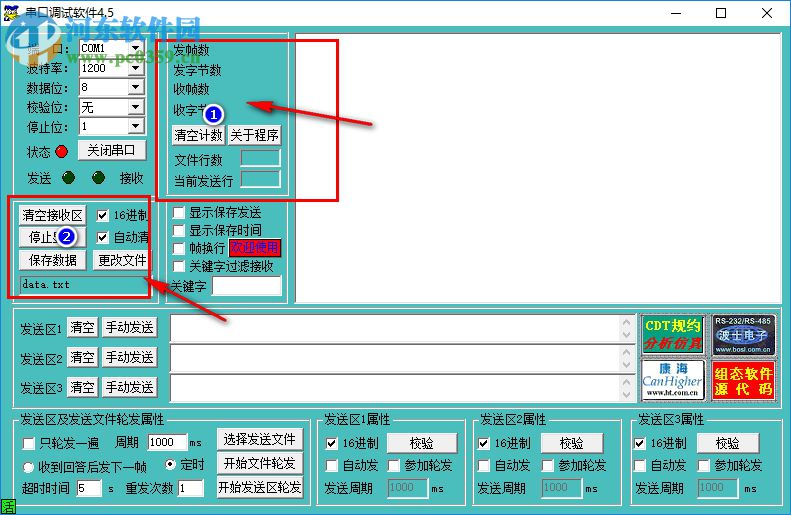Enable 显示保存时间 checkbox
This screenshot has height=515, width=791.
(179, 231)
